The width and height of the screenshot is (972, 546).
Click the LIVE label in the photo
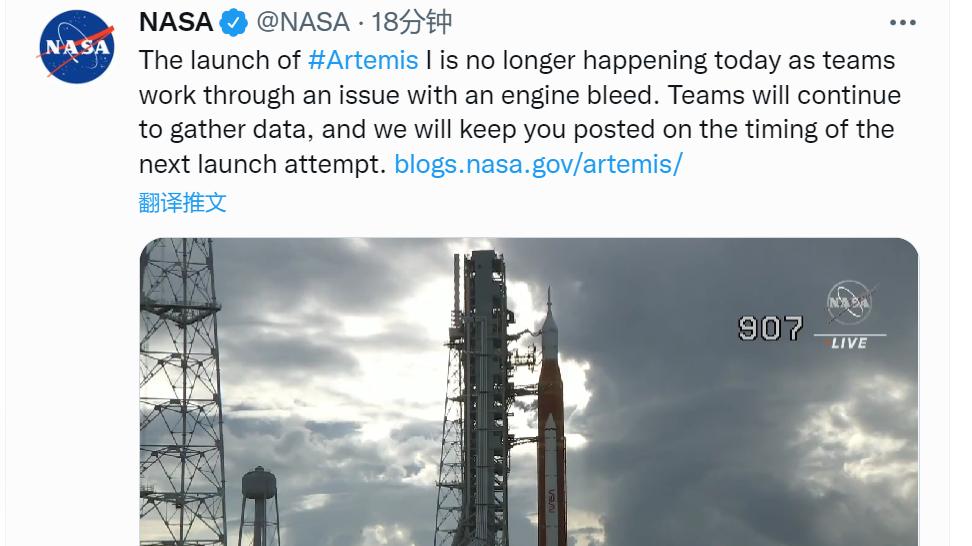(849, 343)
